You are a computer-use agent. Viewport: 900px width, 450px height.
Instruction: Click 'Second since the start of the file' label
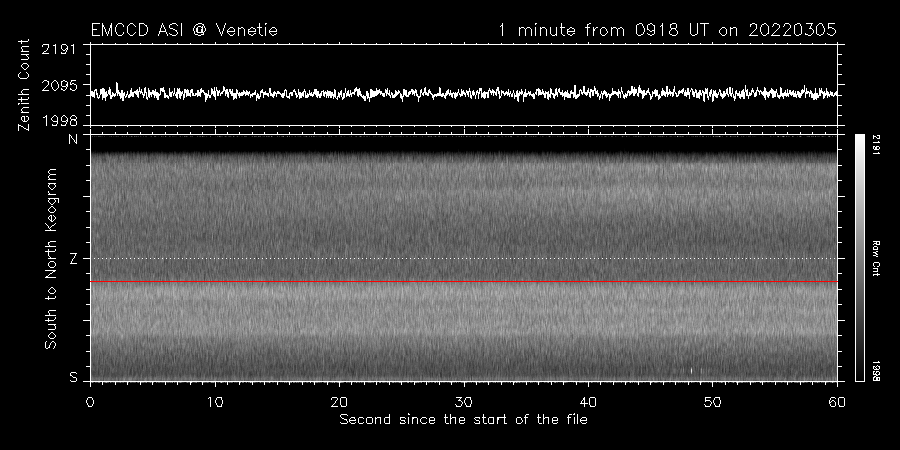464,420
